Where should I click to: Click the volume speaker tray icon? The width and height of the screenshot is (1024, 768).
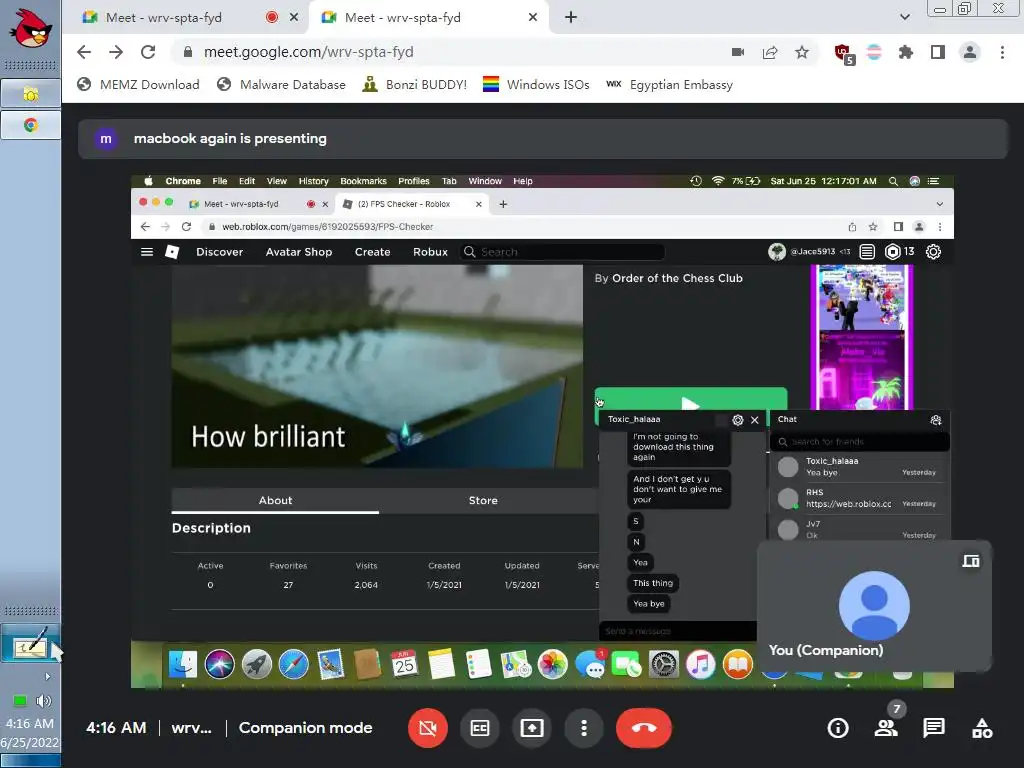(44, 701)
